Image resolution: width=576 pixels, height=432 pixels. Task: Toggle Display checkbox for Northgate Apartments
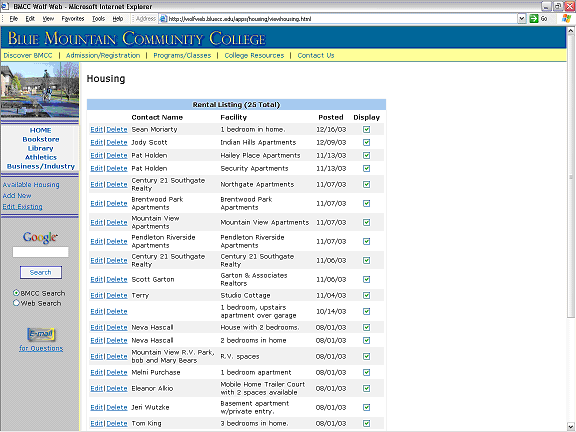pos(366,184)
